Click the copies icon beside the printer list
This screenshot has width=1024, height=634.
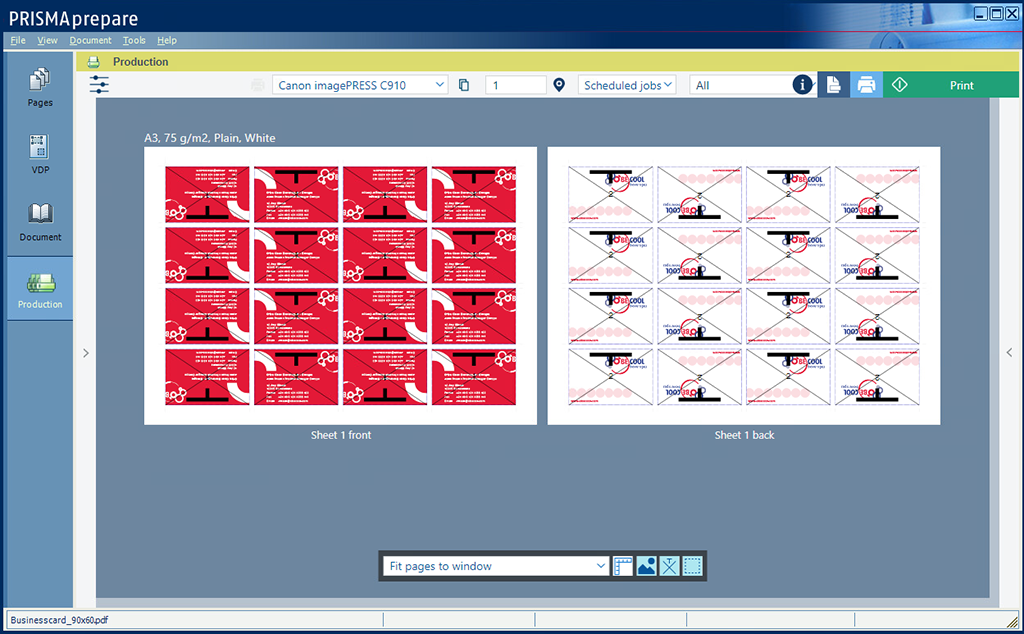(x=464, y=85)
